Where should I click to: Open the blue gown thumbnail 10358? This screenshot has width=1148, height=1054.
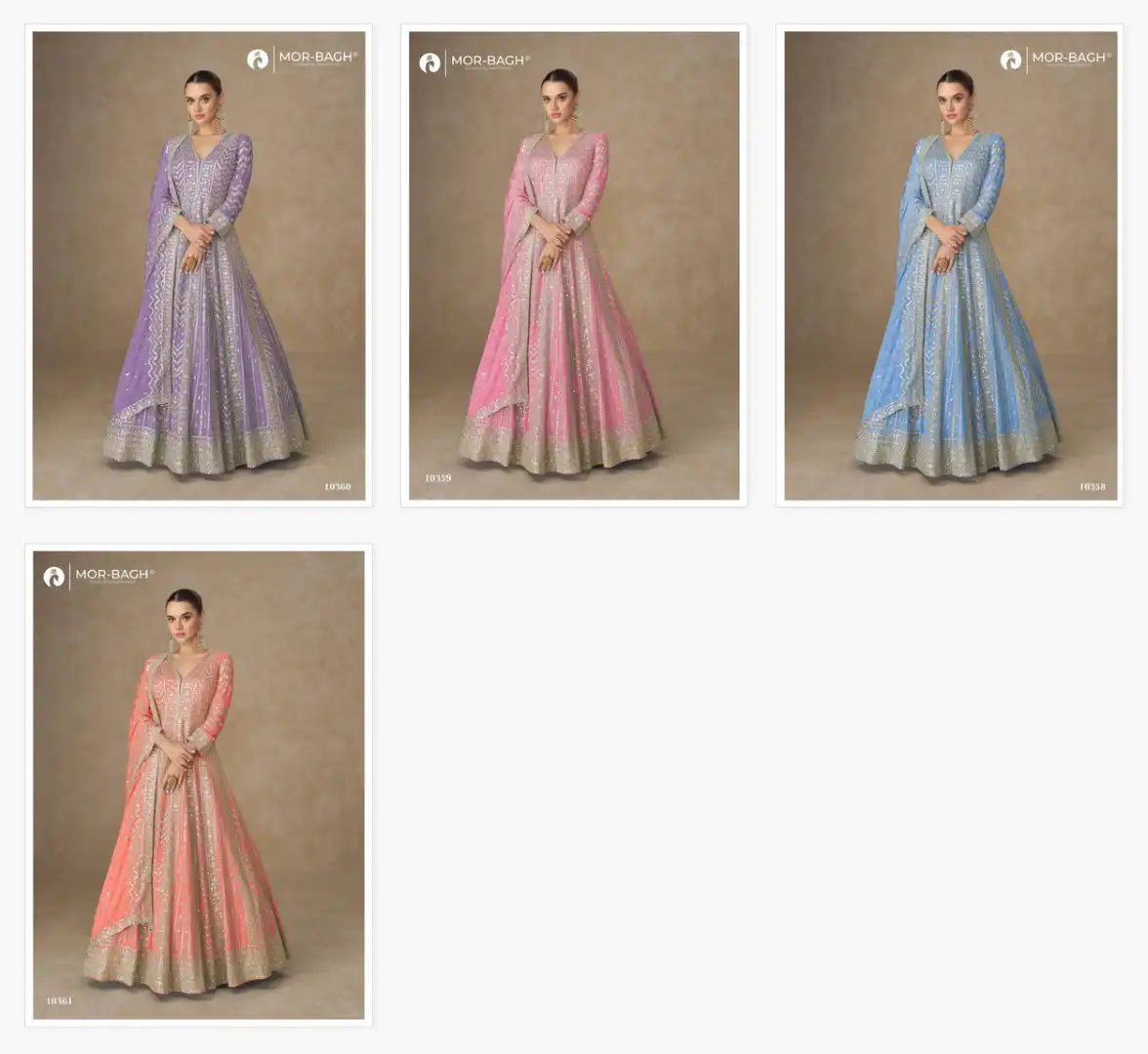point(950,265)
